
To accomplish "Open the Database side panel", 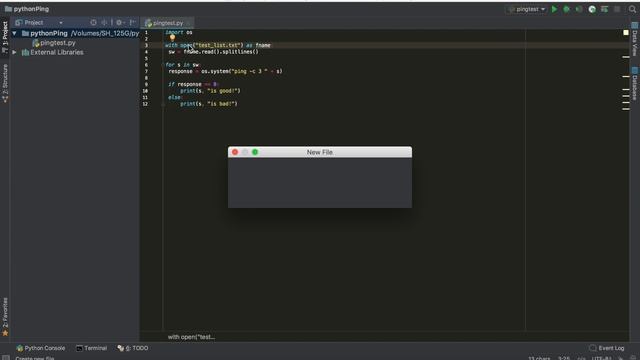I will click(635, 84).
